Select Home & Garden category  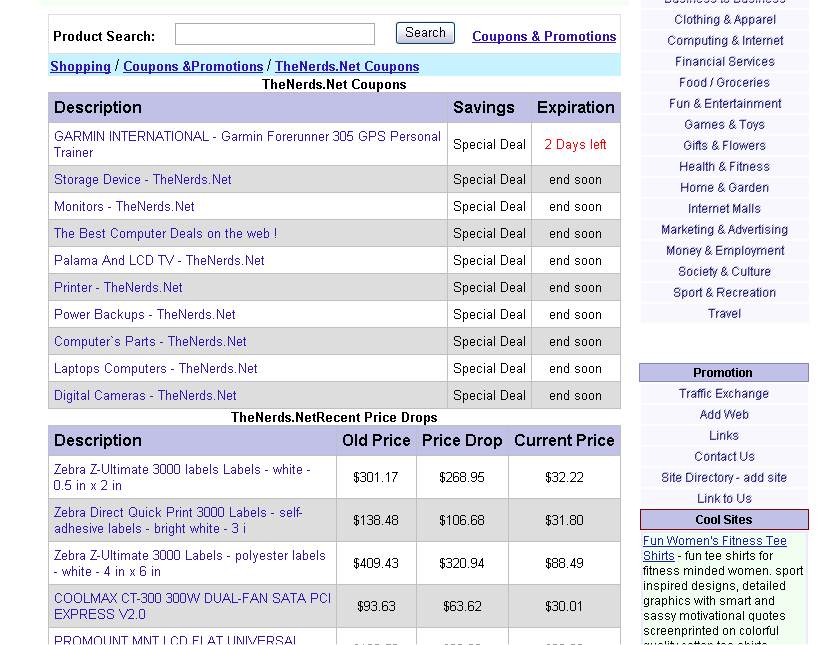coord(725,188)
